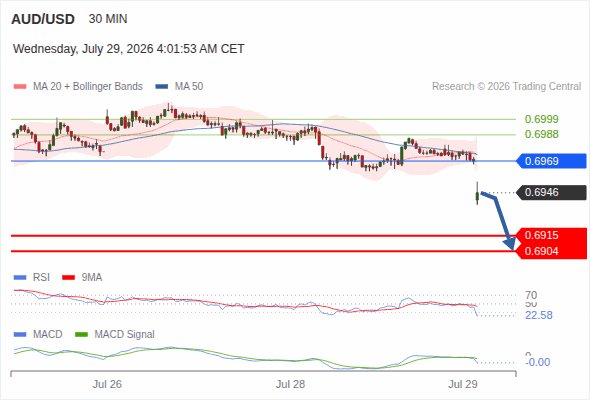Click the 0.6988 resistance level label
This screenshot has width=590, height=400.
[x=541, y=134]
